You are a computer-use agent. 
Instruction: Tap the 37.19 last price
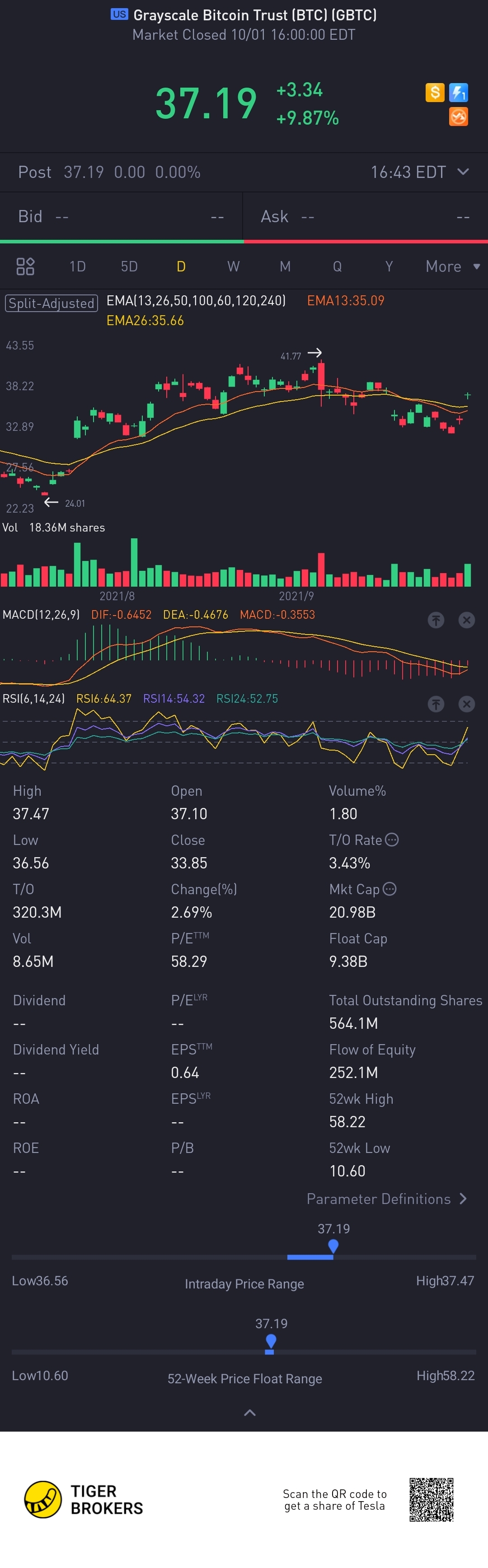point(206,103)
